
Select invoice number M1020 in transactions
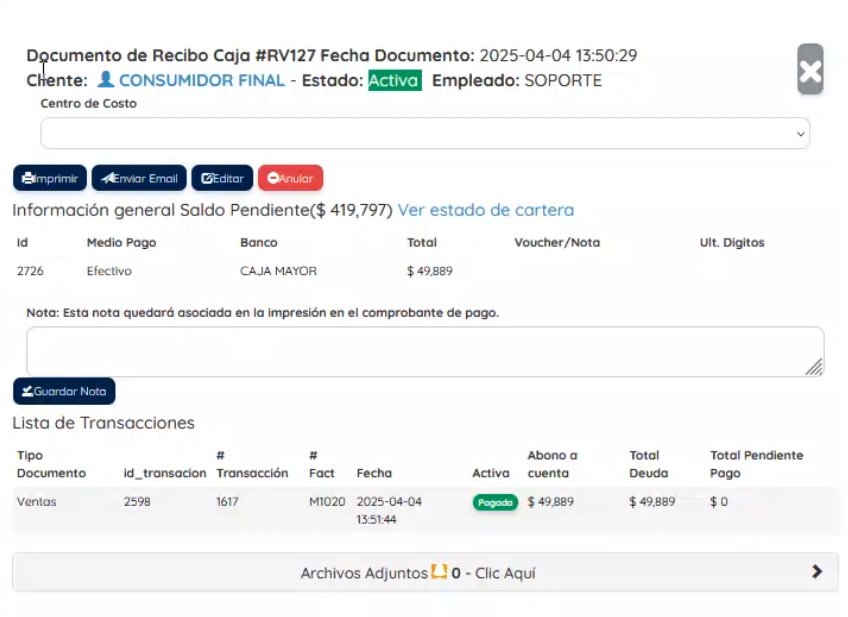point(323,502)
